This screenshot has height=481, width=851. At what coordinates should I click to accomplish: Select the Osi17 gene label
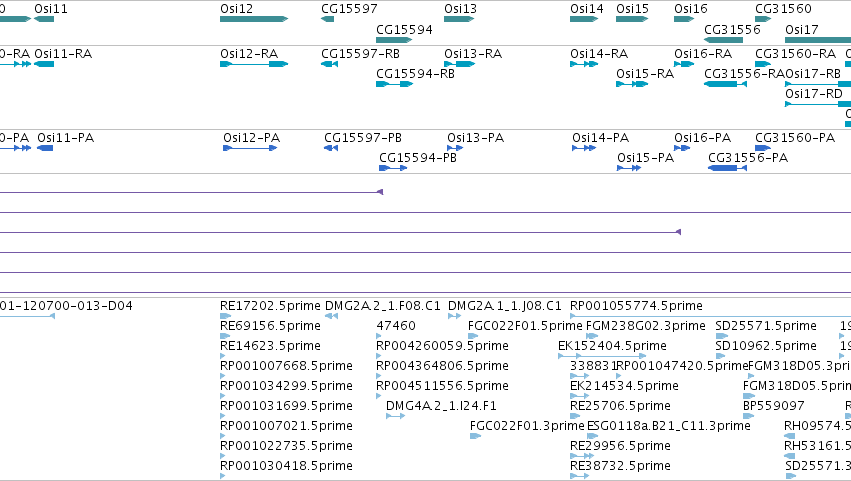coord(802,29)
